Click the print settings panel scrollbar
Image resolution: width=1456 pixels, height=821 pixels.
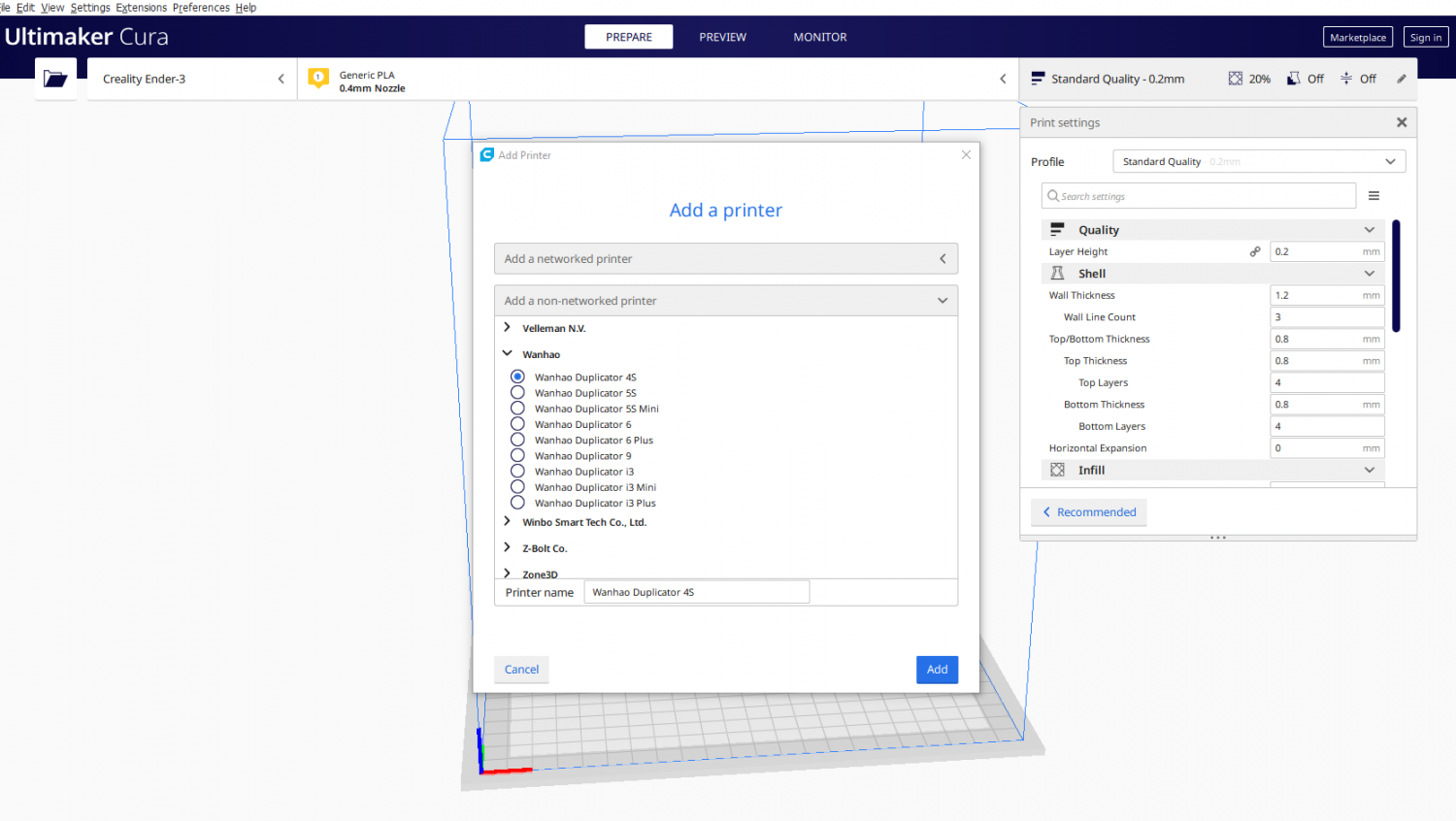(x=1396, y=277)
